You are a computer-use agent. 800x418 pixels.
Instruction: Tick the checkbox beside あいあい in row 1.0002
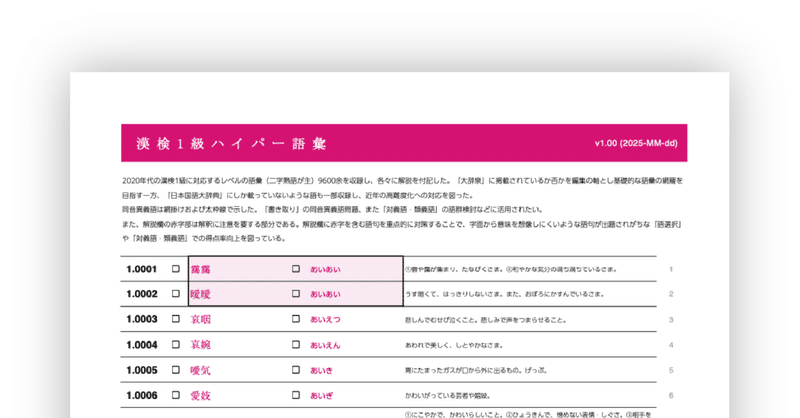[x=296, y=293]
